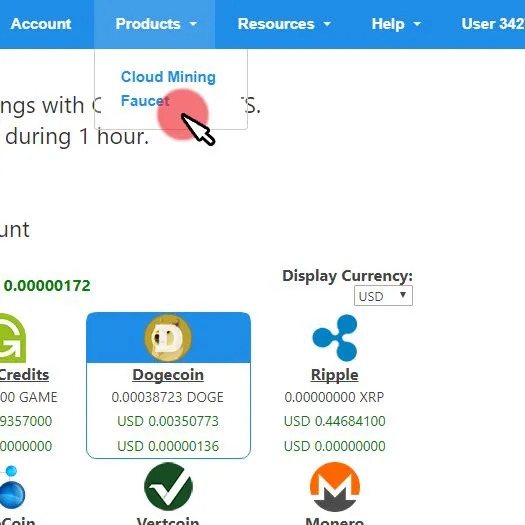525x525 pixels.
Task: Click the USD 0.00350773 Dogecoin price
Action: [x=168, y=421]
